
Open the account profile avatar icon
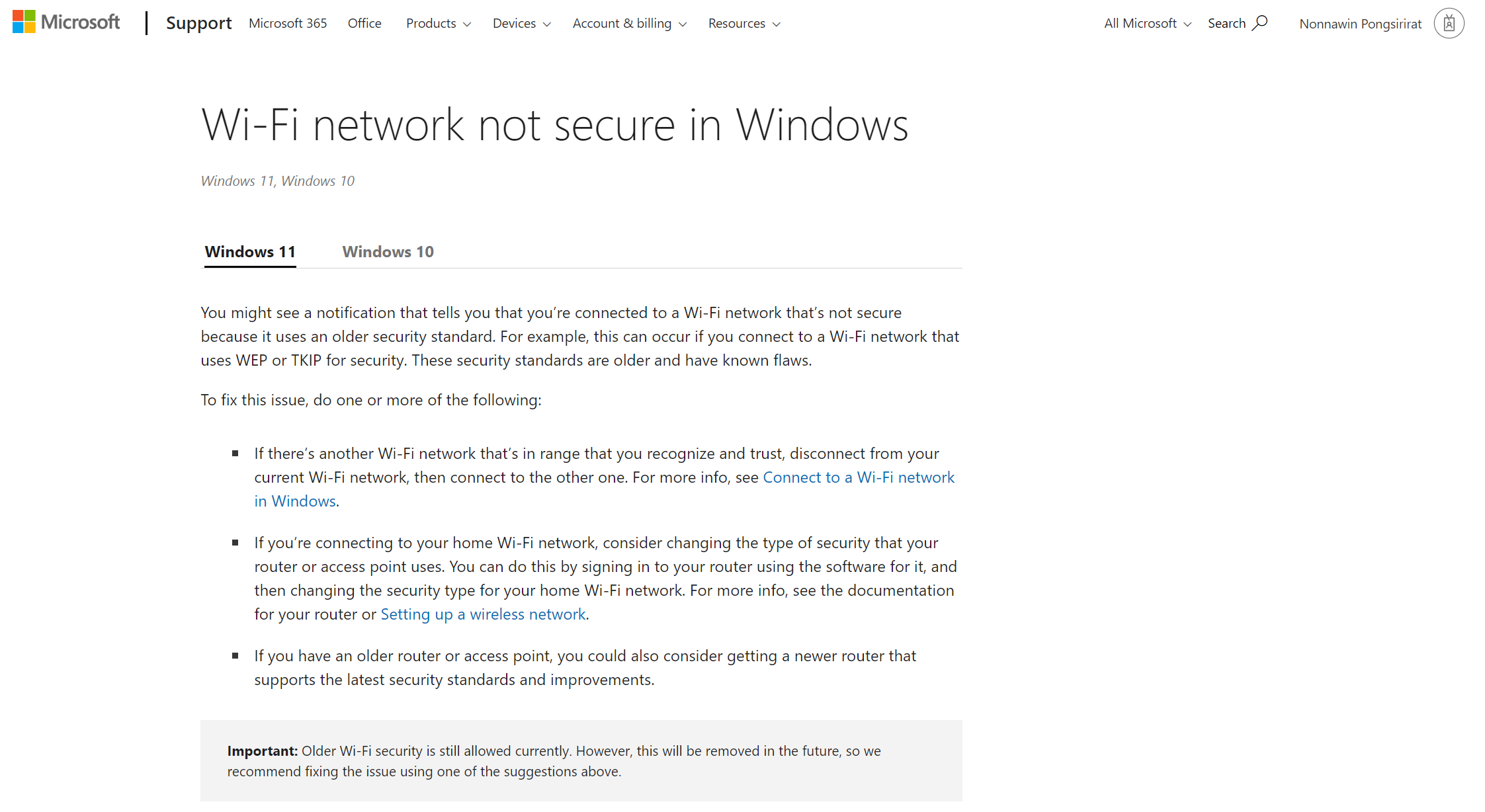[1449, 24]
